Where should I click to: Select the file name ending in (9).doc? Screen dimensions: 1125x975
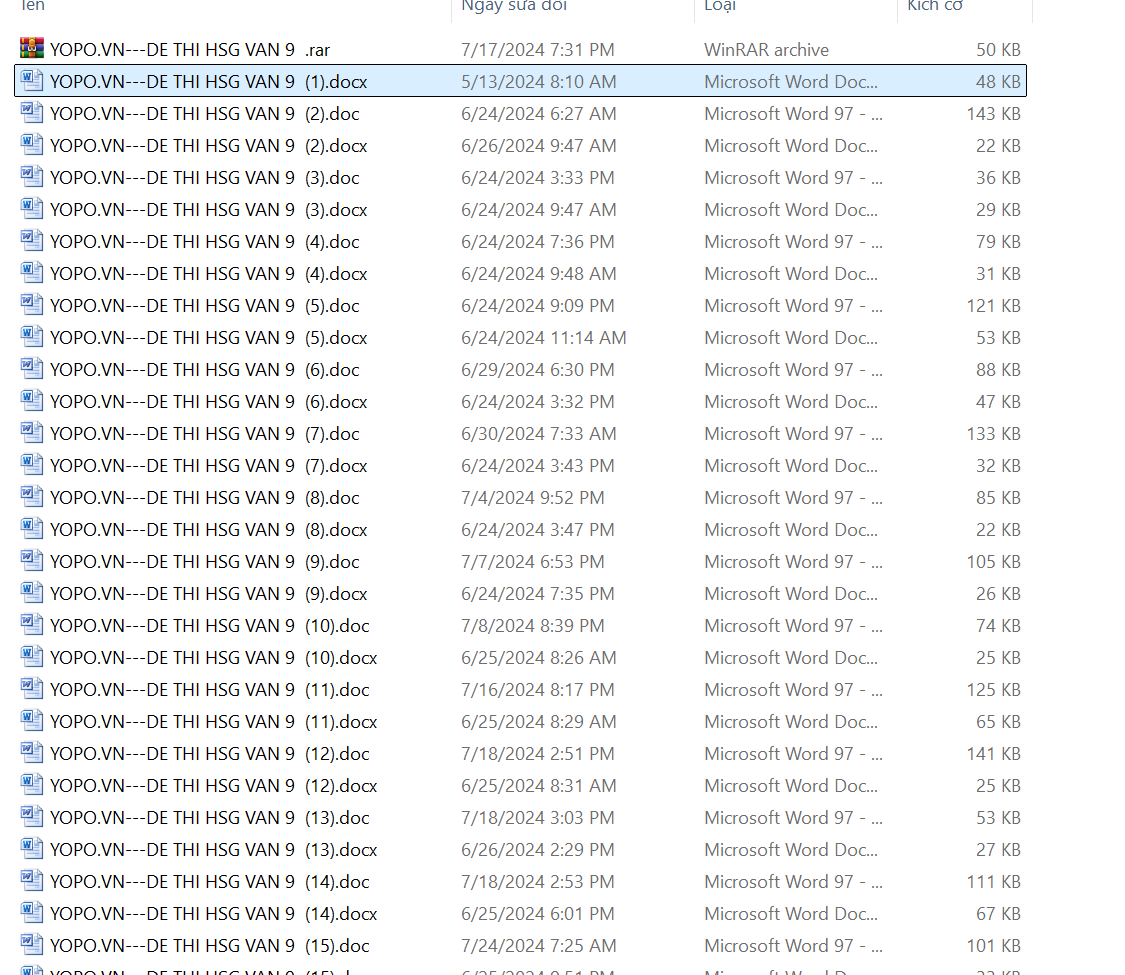tap(205, 561)
